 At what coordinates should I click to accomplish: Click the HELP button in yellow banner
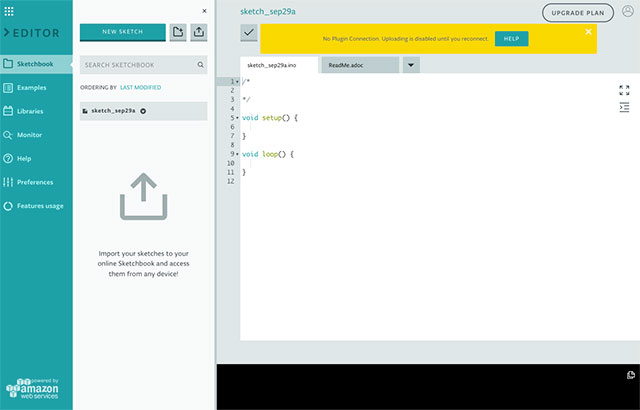click(510, 38)
